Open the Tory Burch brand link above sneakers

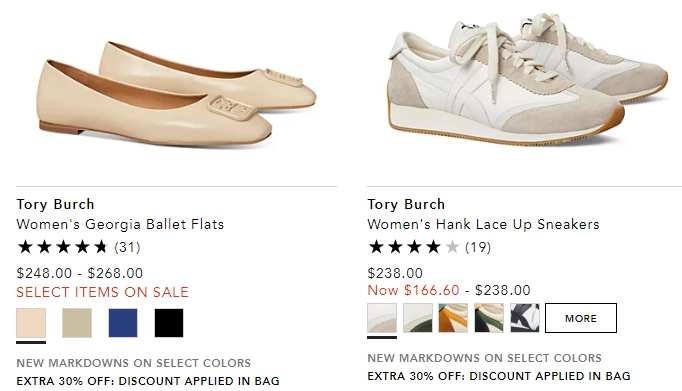click(406, 204)
